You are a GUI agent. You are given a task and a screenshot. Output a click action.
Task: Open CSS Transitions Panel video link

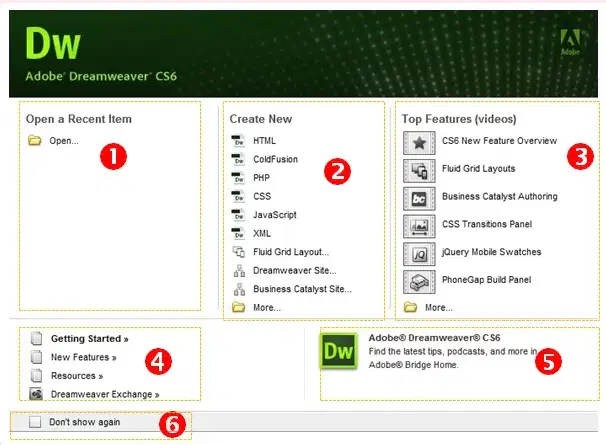[487, 224]
